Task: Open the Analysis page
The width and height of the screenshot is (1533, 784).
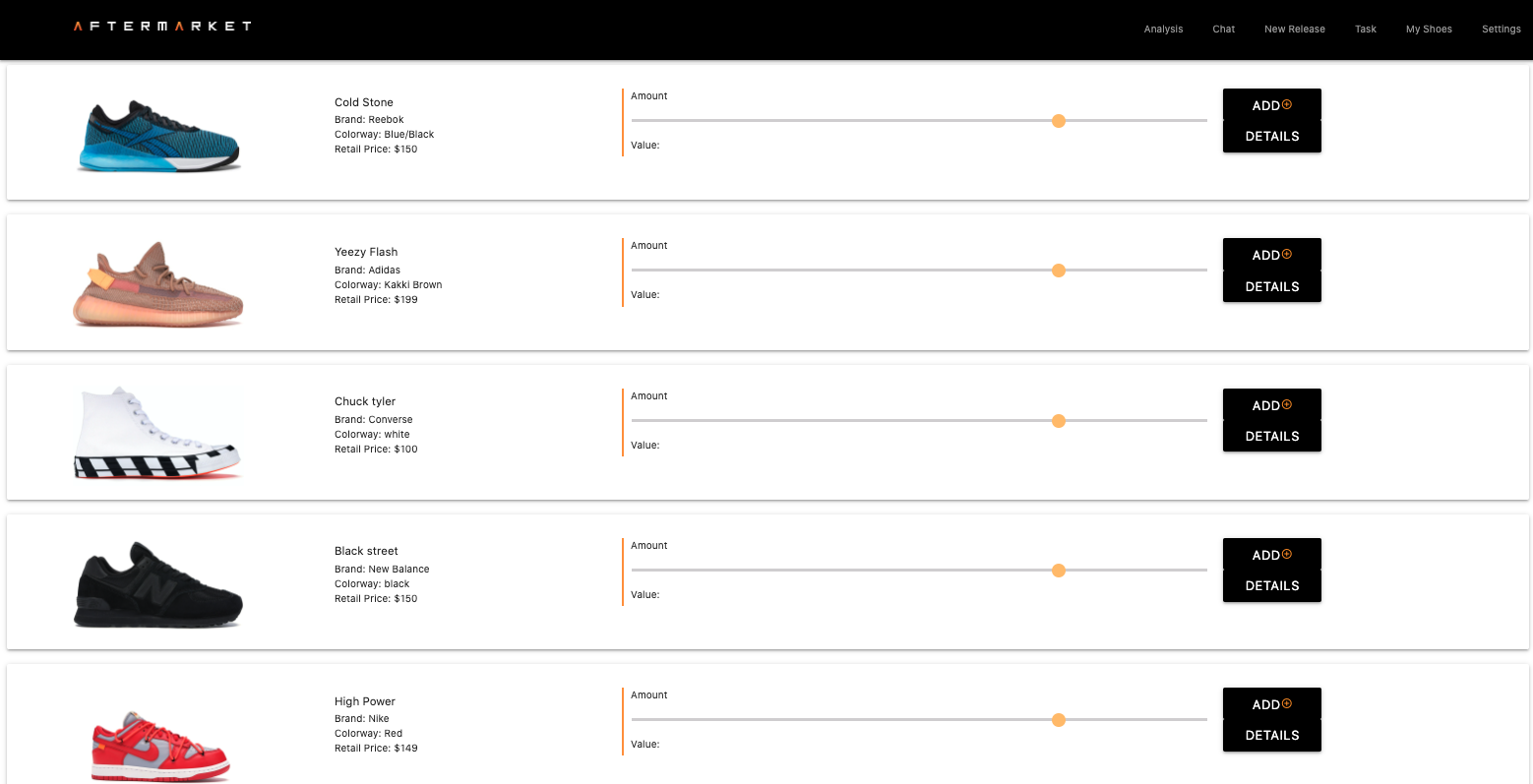Action: tap(1163, 29)
